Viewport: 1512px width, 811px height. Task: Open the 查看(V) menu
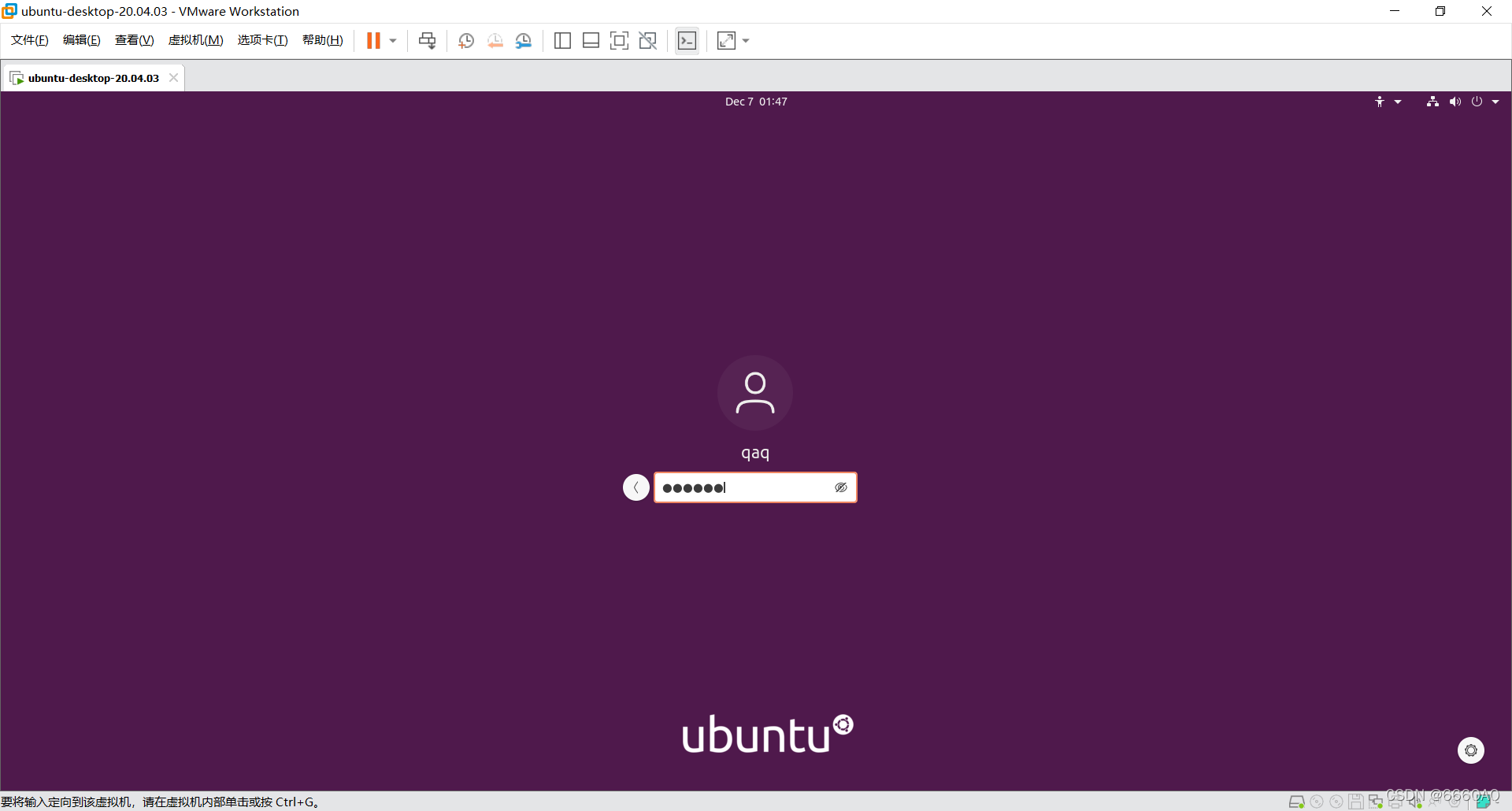pos(135,40)
